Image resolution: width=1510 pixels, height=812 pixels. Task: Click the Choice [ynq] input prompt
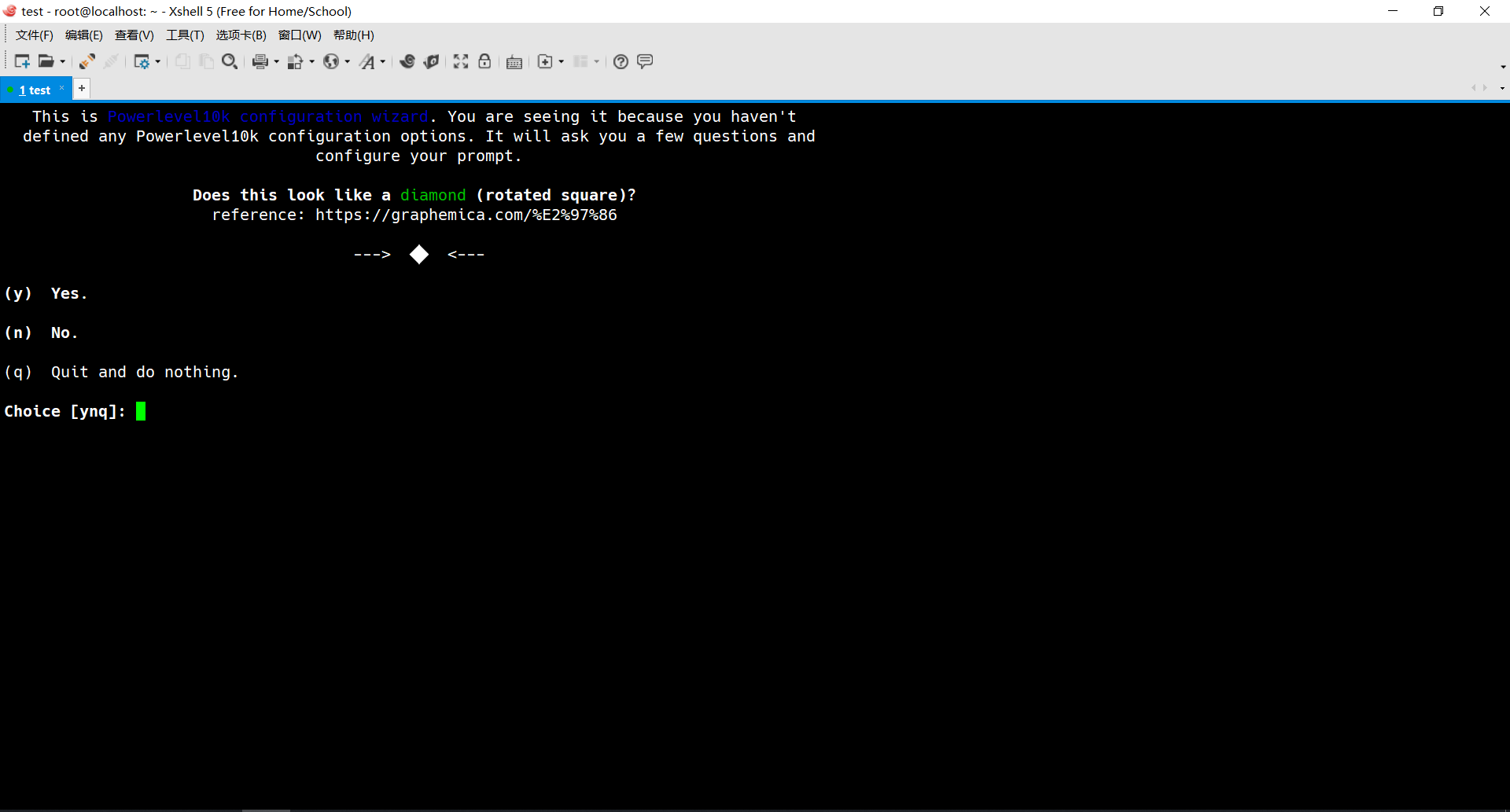click(x=142, y=411)
